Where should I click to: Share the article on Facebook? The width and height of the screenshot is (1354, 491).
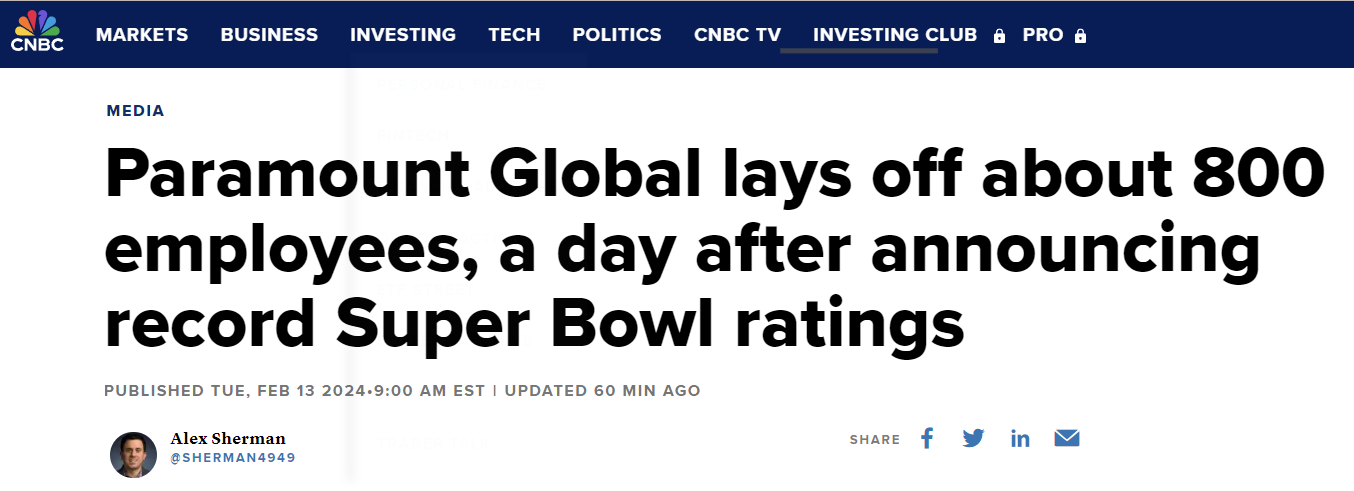927,438
